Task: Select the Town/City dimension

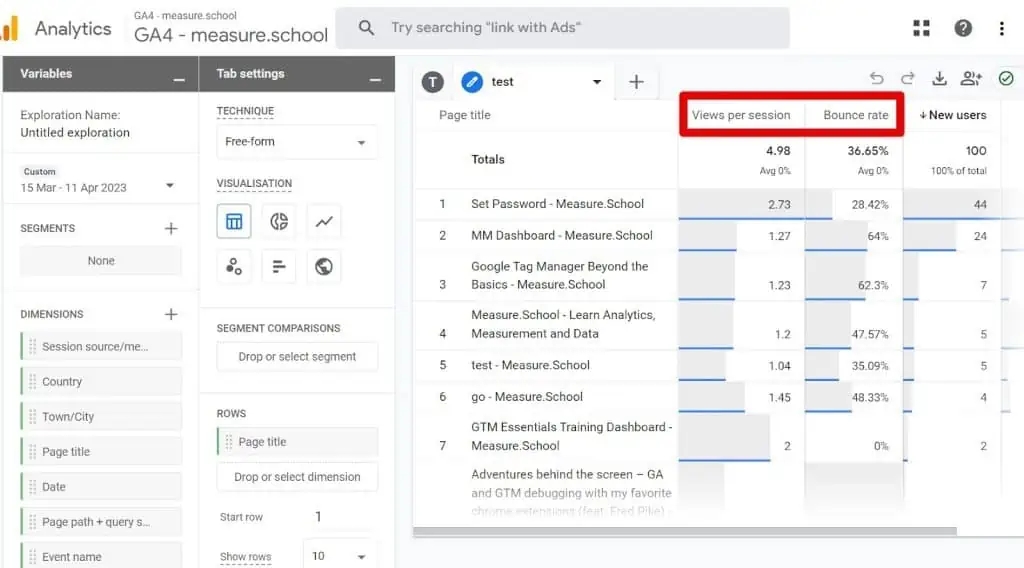Action: pos(101,417)
